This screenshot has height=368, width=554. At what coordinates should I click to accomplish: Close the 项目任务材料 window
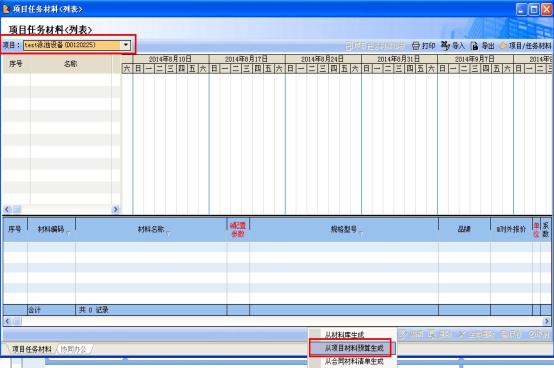[547, 9]
